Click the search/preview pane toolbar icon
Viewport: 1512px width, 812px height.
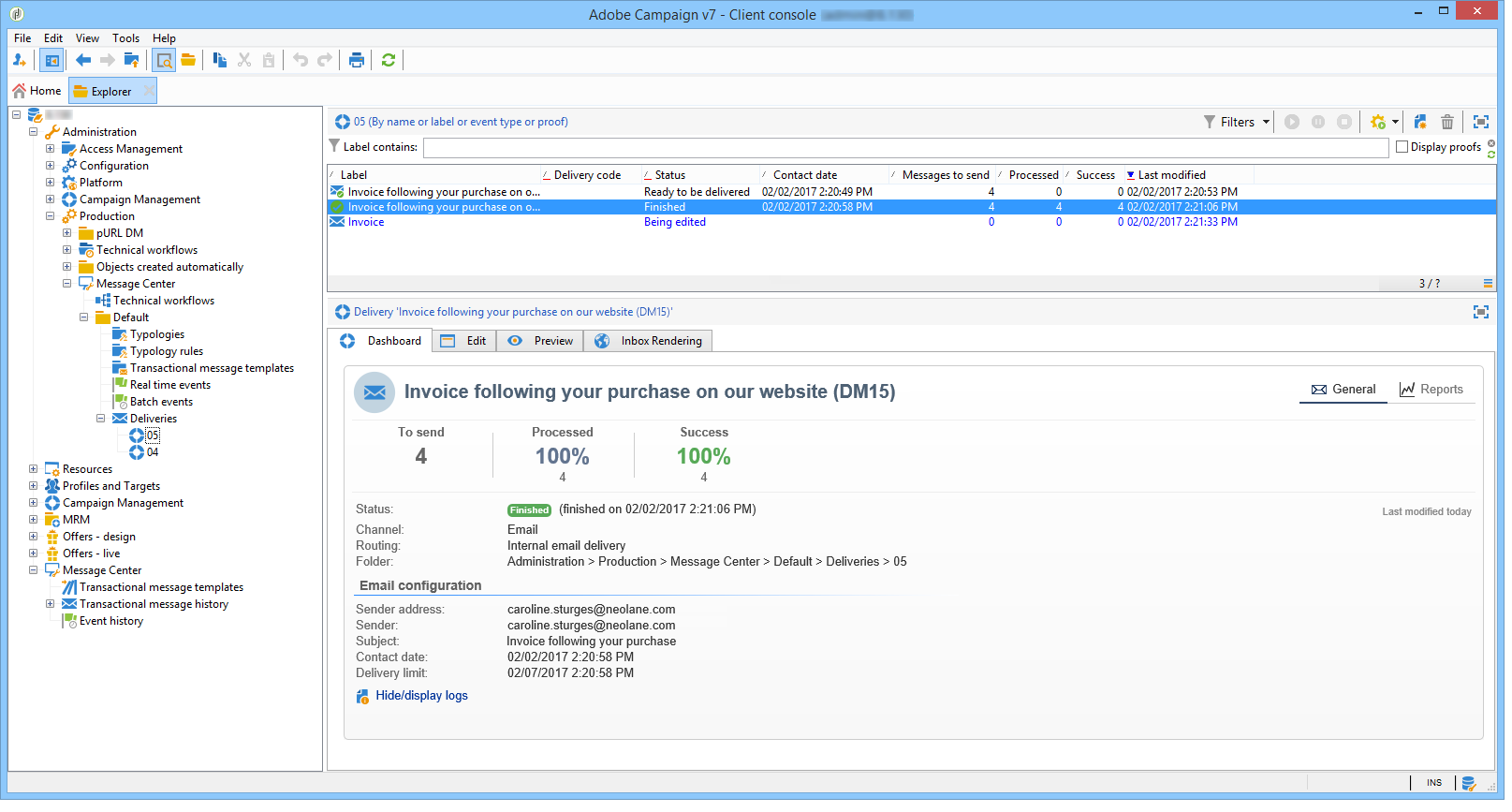coord(164,61)
